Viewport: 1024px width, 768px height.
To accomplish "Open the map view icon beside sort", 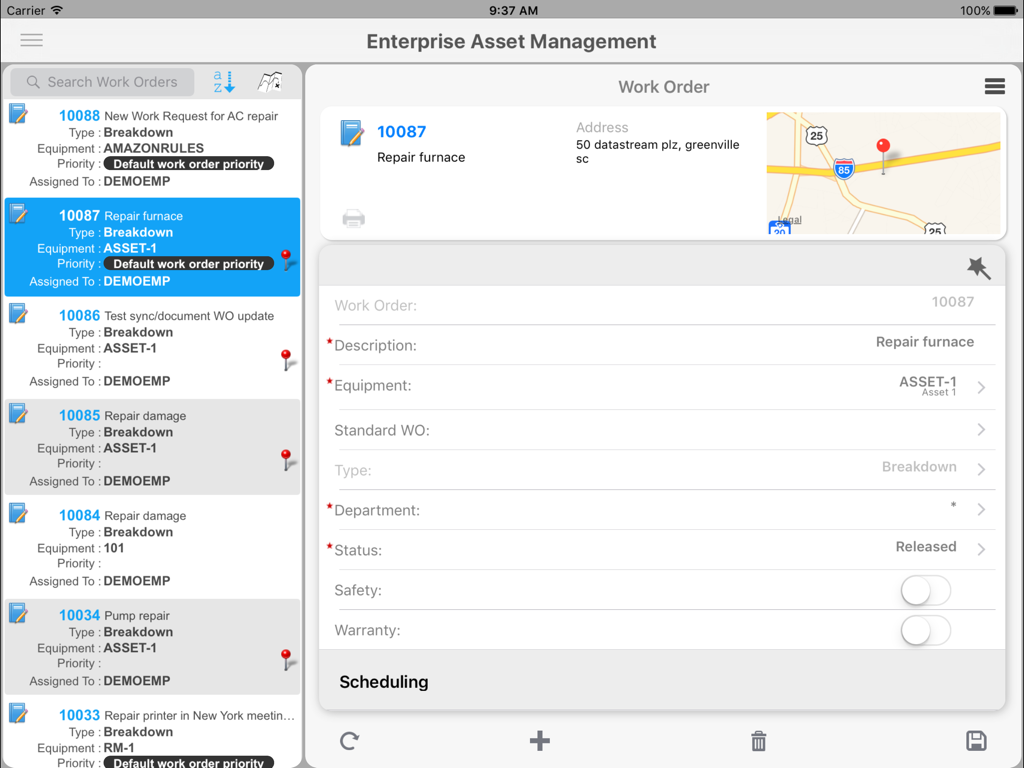I will pos(272,82).
